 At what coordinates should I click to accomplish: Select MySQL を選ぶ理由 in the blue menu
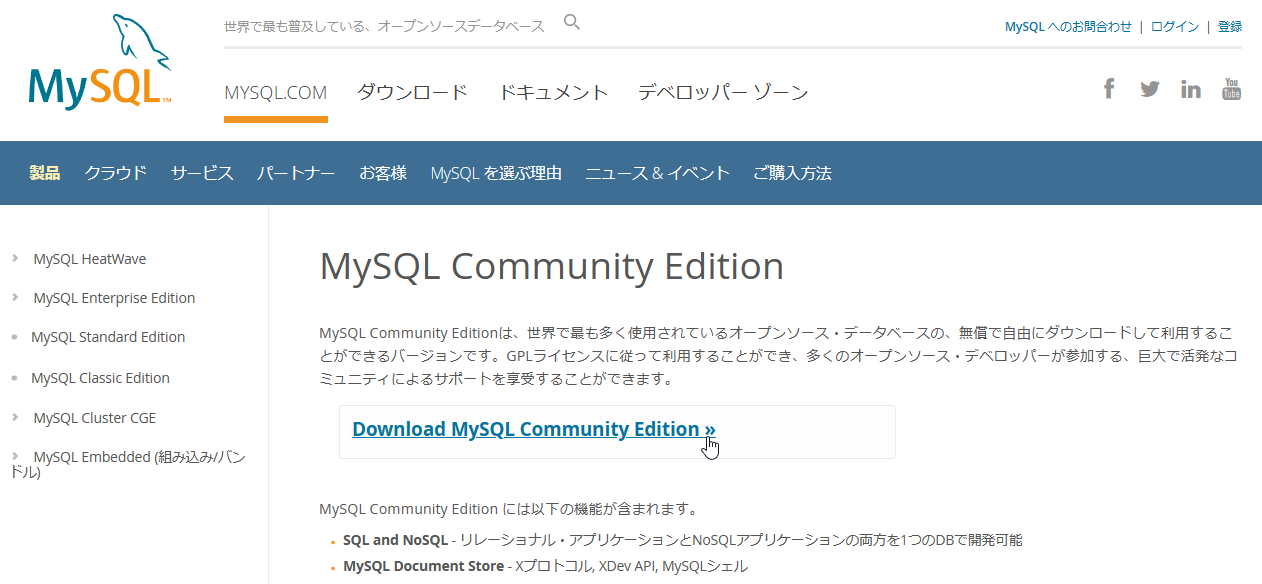(x=496, y=173)
